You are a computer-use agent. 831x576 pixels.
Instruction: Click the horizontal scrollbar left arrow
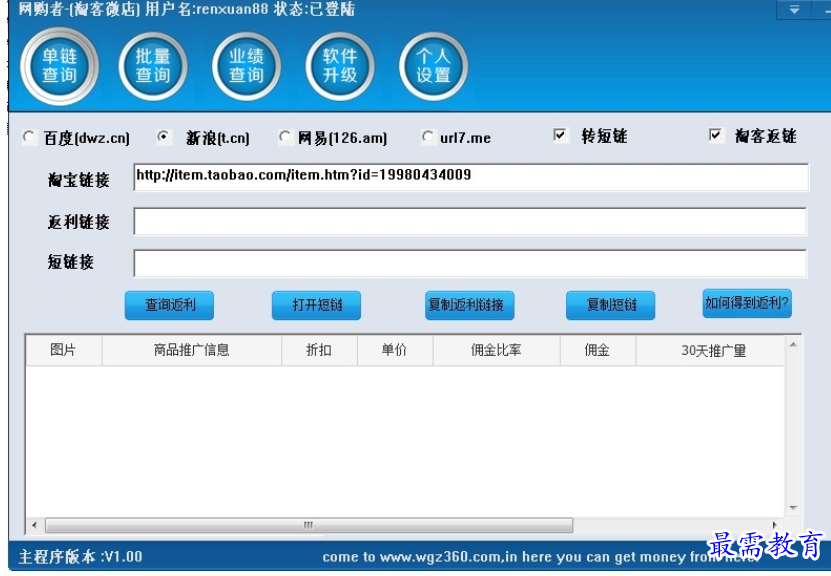[x=34, y=525]
